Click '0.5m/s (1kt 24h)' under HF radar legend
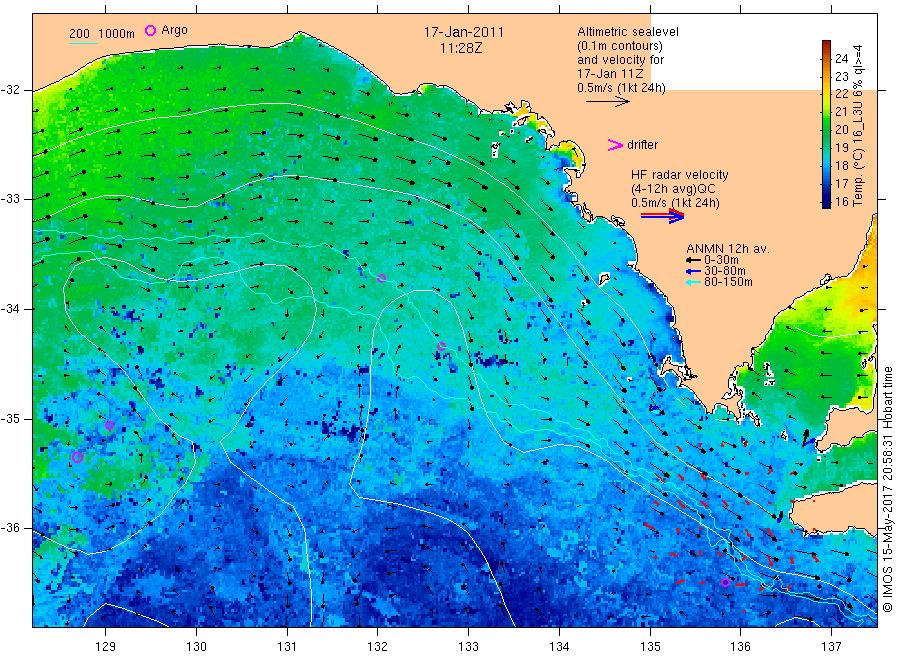The image size is (900, 660). click(675, 203)
